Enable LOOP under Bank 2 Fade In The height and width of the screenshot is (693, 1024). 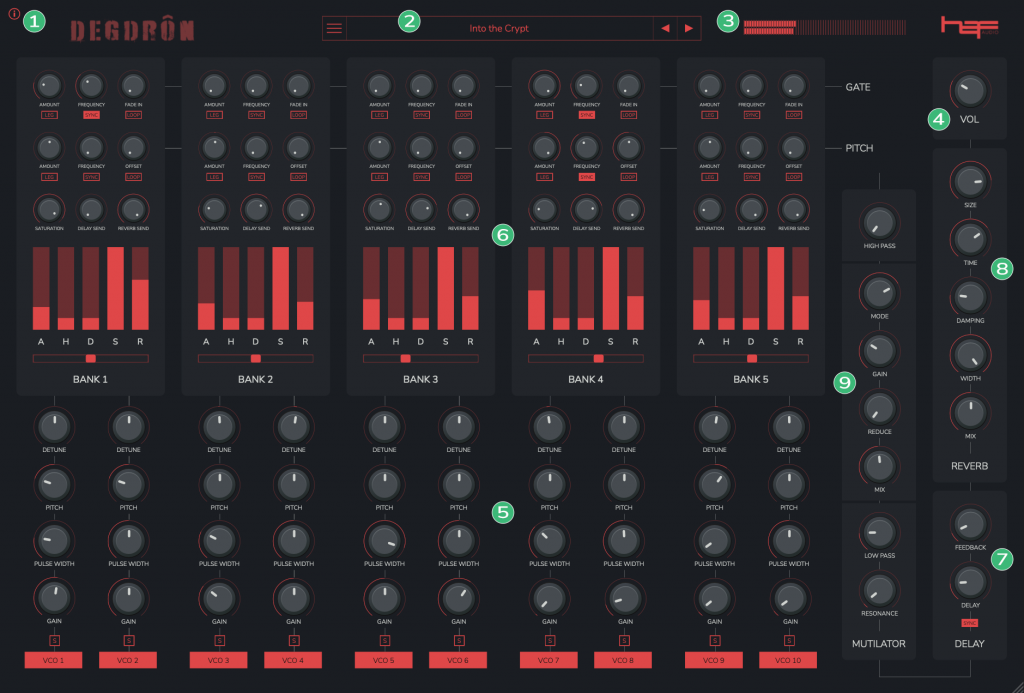pyautogui.click(x=298, y=115)
